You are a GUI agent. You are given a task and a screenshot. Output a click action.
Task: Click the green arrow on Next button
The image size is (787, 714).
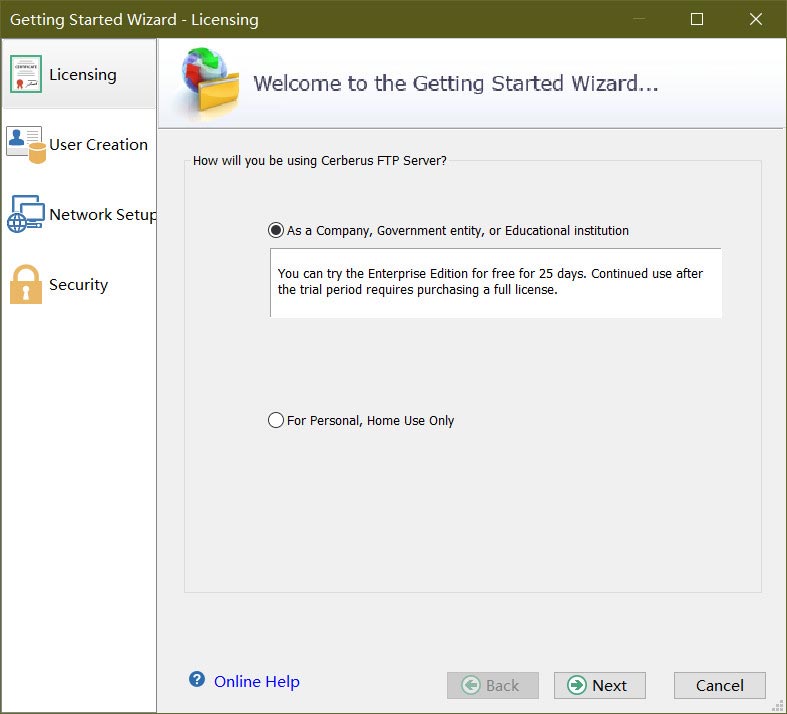tap(577, 685)
